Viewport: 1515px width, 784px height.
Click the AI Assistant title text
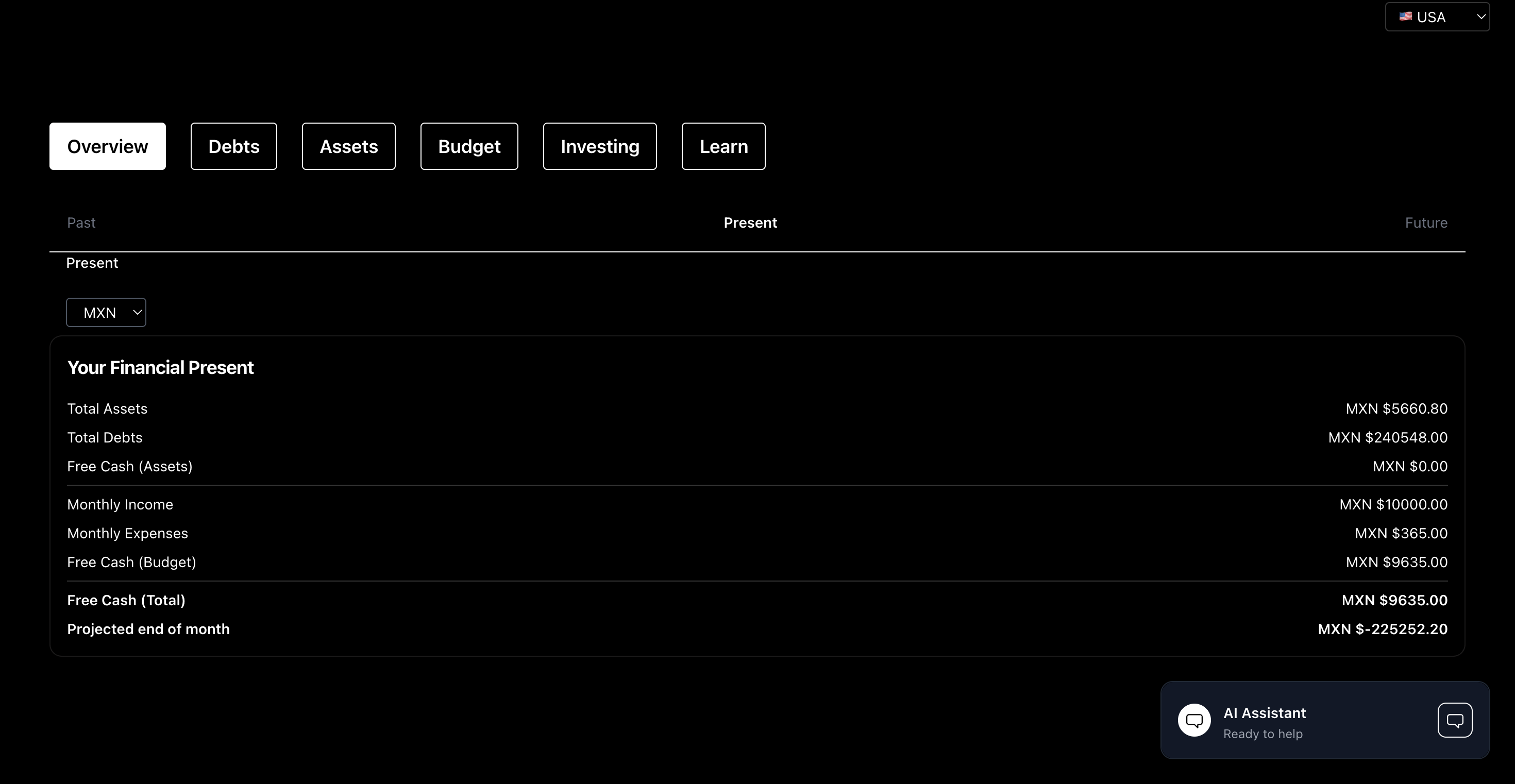point(1265,713)
